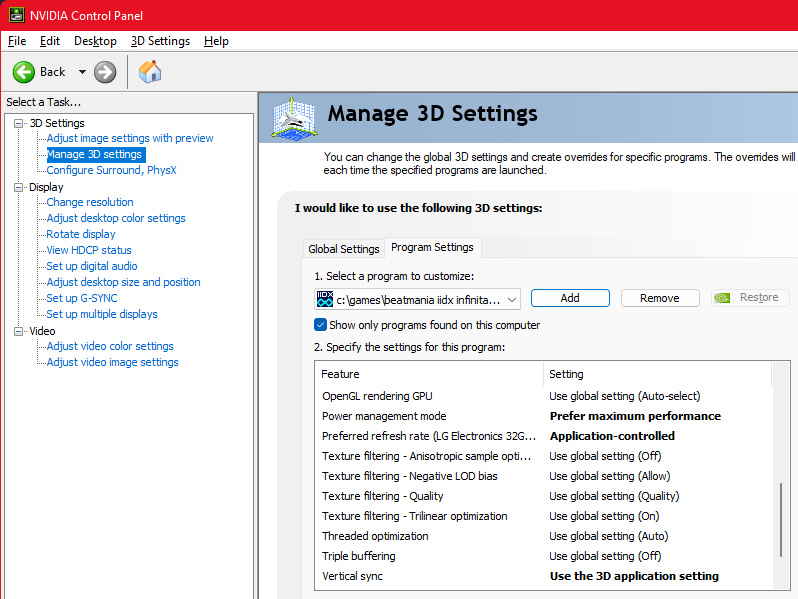Image resolution: width=798 pixels, height=599 pixels.
Task: Click the Restore button
Action: 750,298
